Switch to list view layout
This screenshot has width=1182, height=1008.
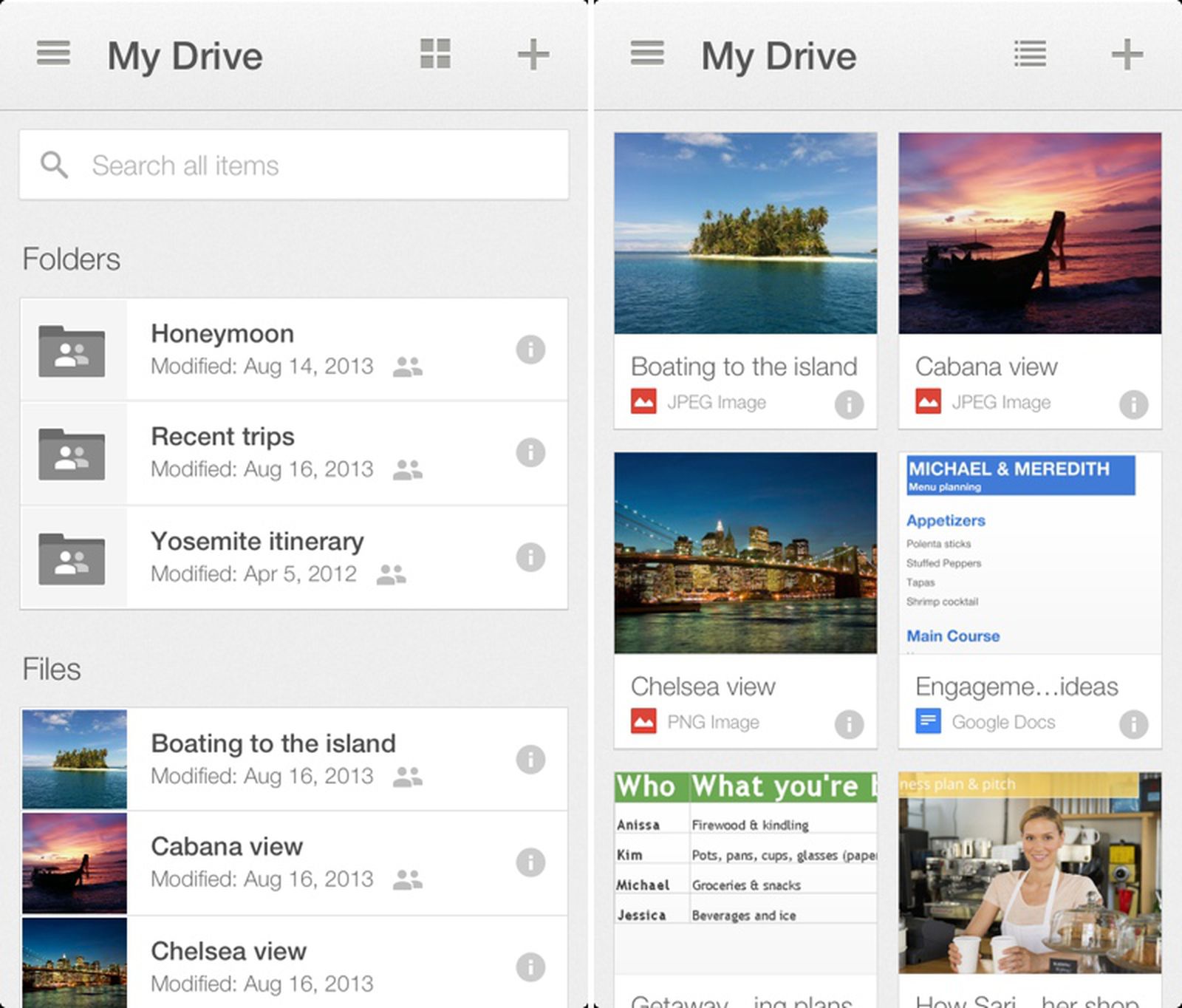(1030, 55)
